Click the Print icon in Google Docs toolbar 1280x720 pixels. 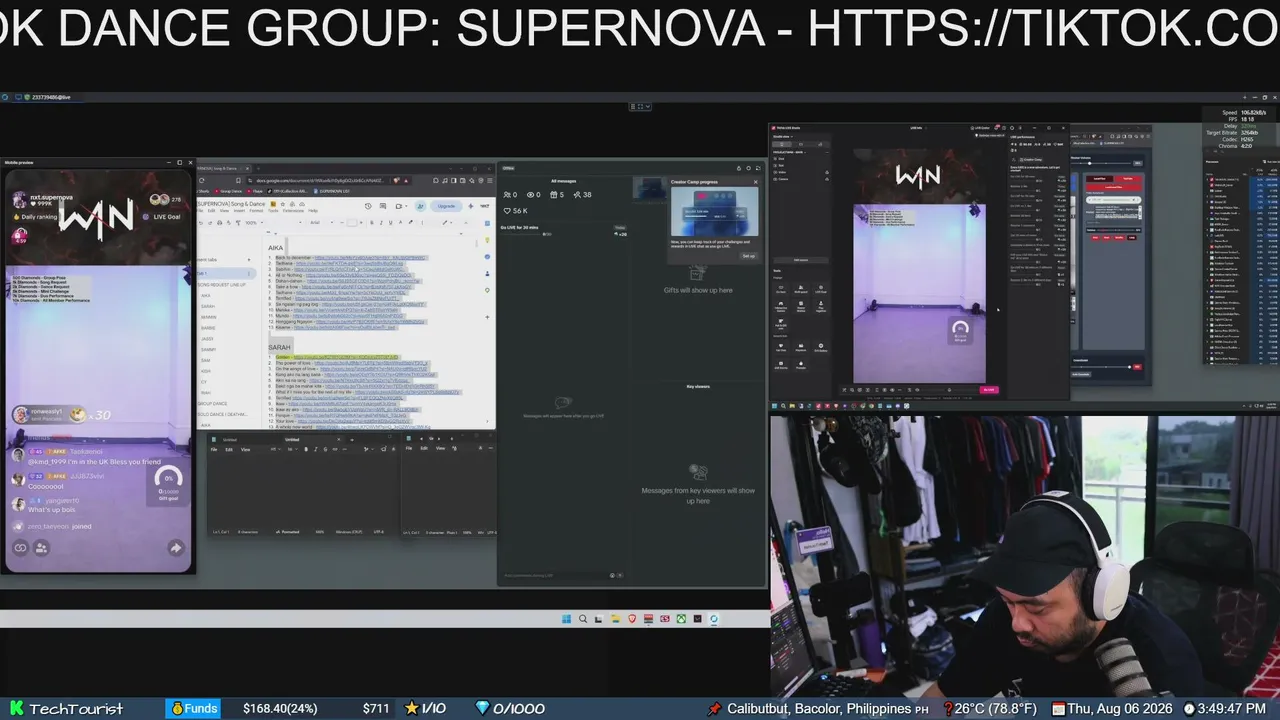click(x=220, y=223)
